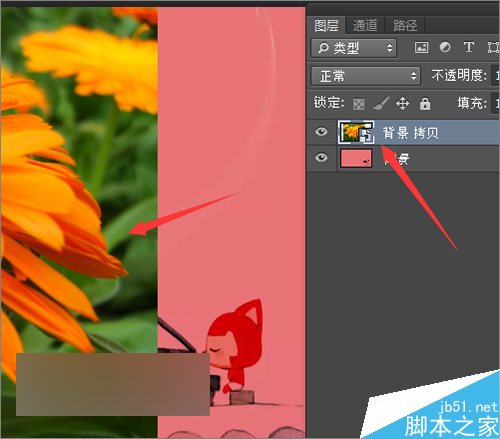This screenshot has height=439, width=500.
Task: Switch to the 图层 (Layers) tab
Action: 326,26
